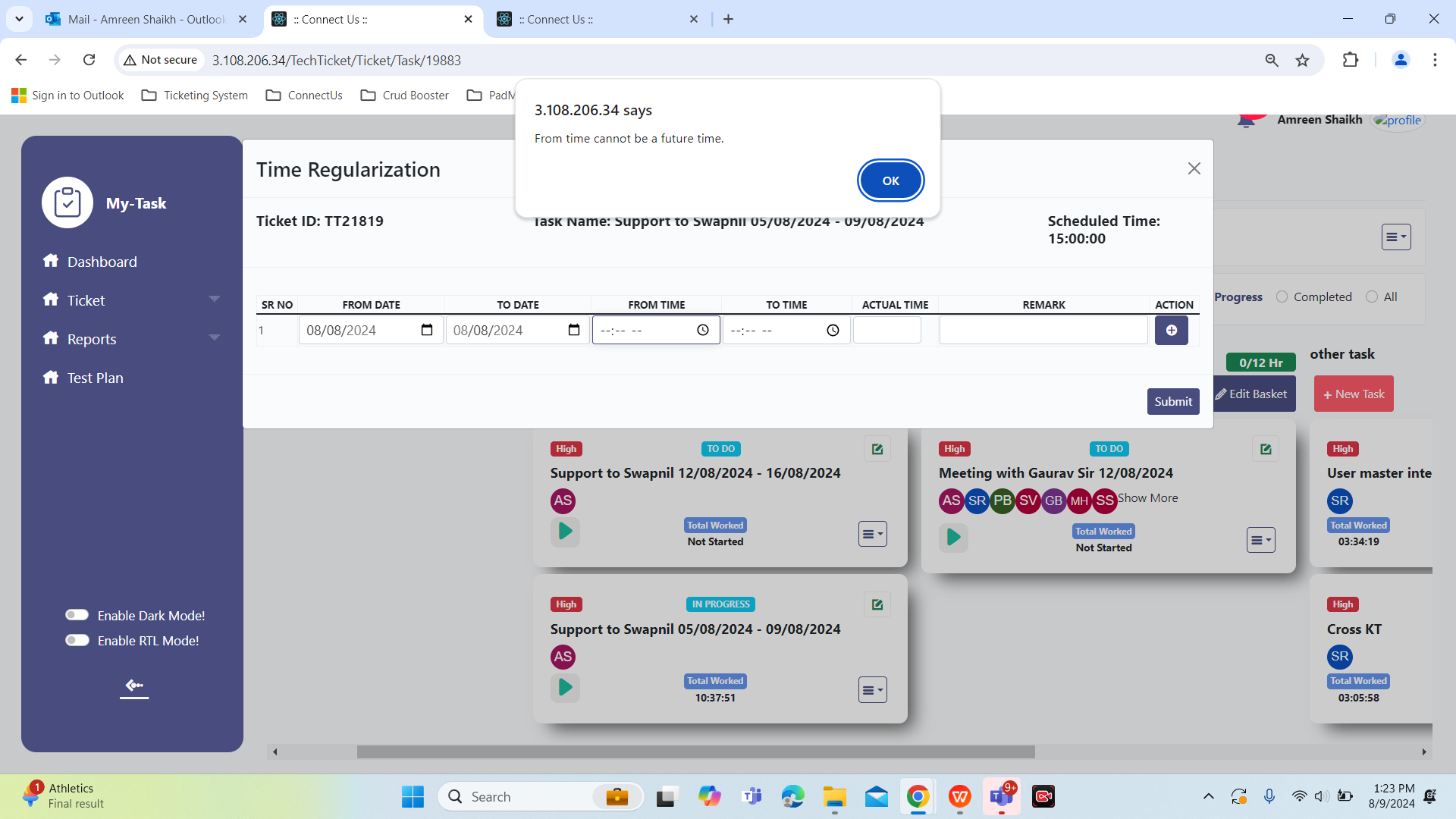Open options menu on Meeting with Gaurav Sir card

point(1260,540)
